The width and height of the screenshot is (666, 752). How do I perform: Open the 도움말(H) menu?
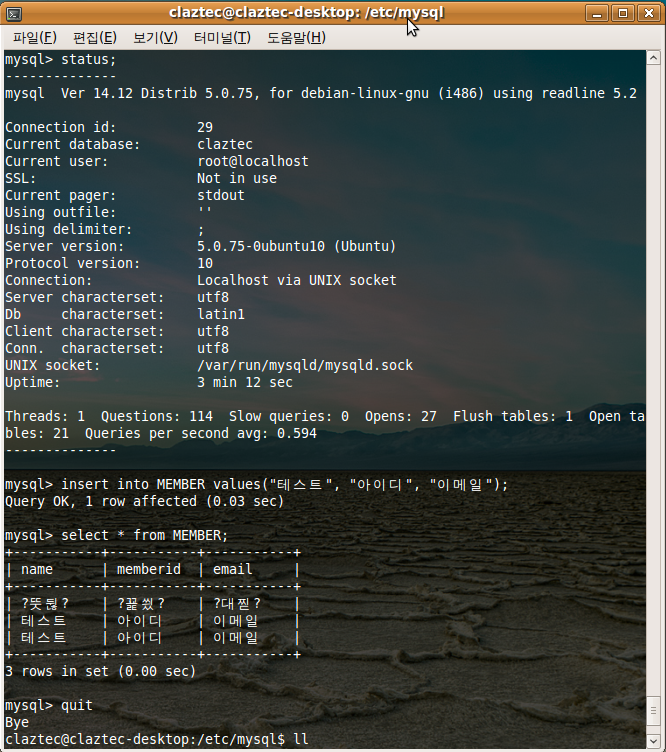pyautogui.click(x=296, y=37)
